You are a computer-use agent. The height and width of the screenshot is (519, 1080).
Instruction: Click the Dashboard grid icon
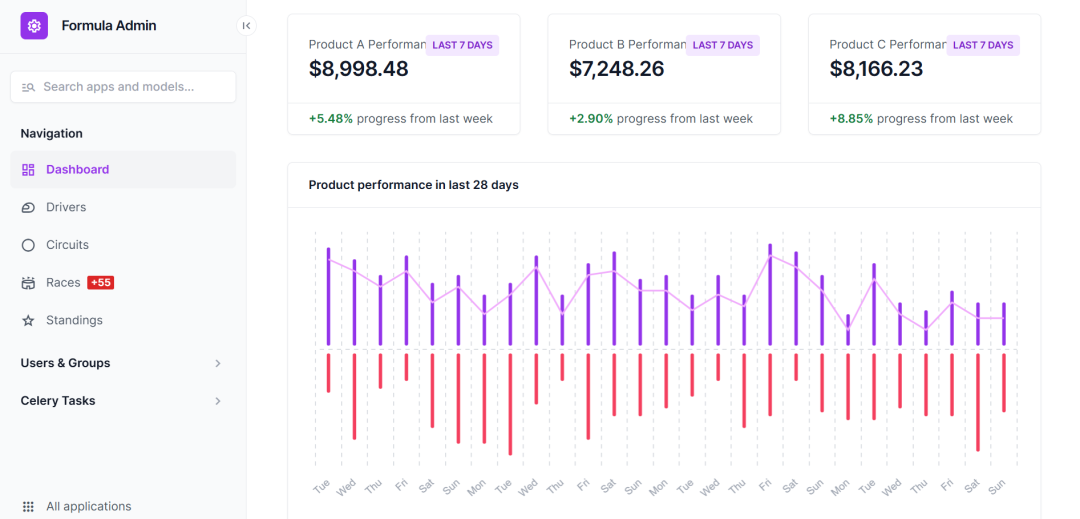point(28,170)
